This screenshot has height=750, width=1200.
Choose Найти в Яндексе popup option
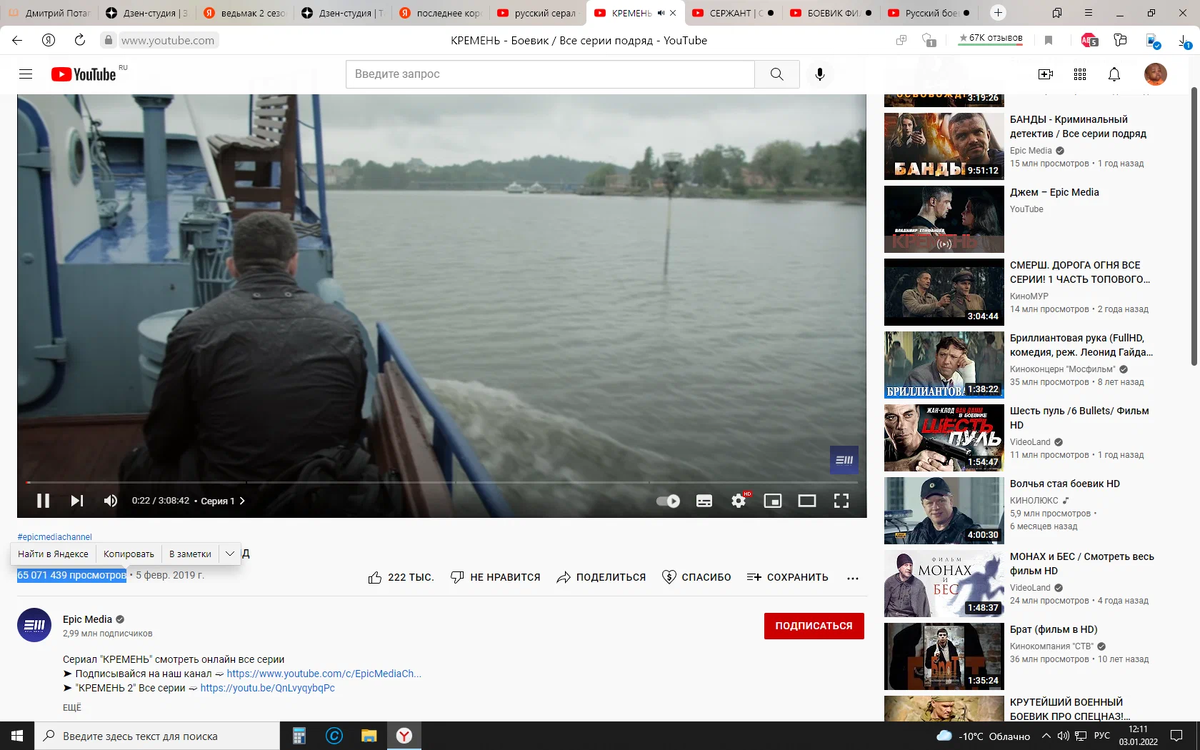[53, 554]
